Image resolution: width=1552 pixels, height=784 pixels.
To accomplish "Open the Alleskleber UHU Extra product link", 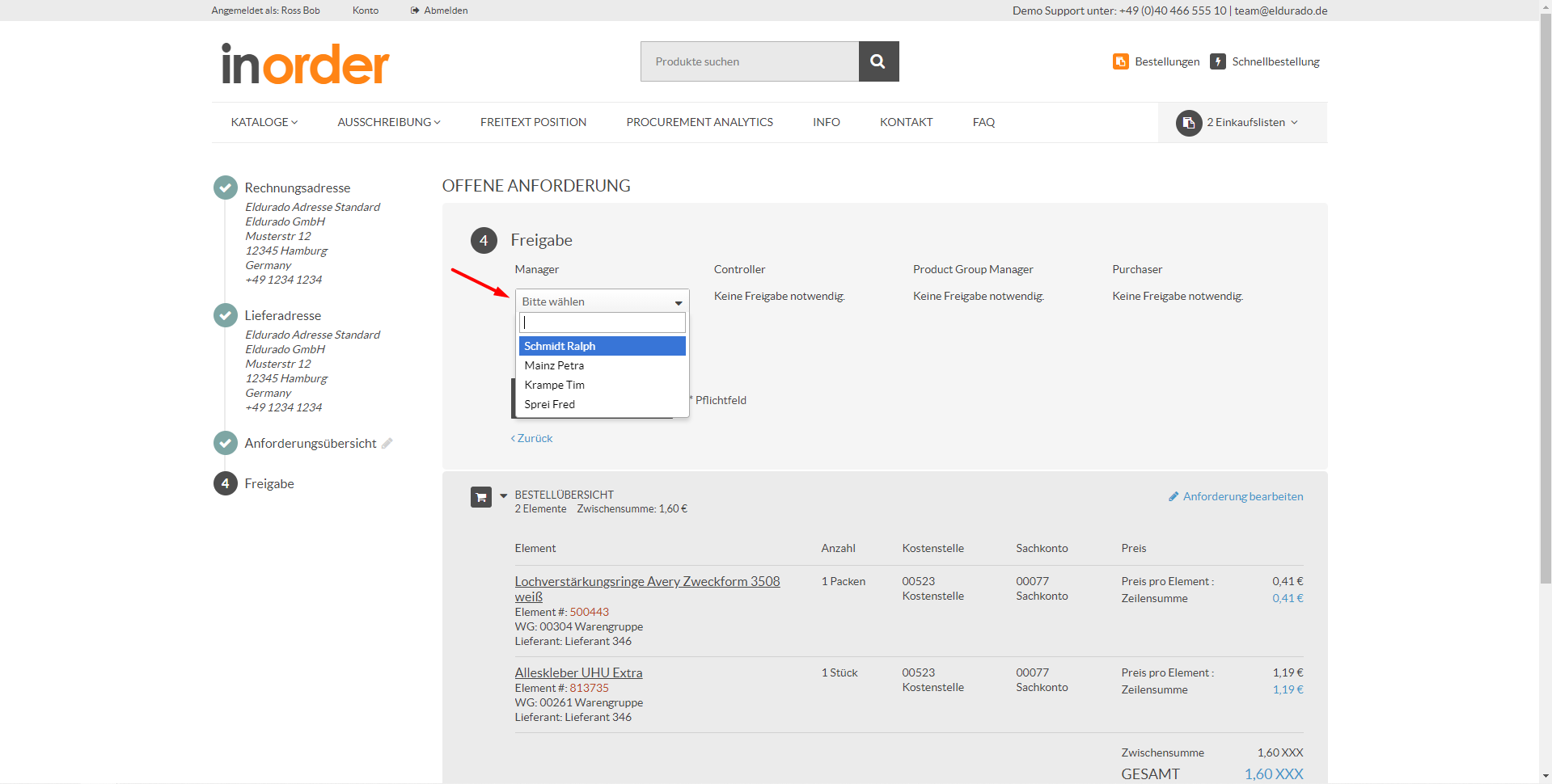I will (x=578, y=672).
